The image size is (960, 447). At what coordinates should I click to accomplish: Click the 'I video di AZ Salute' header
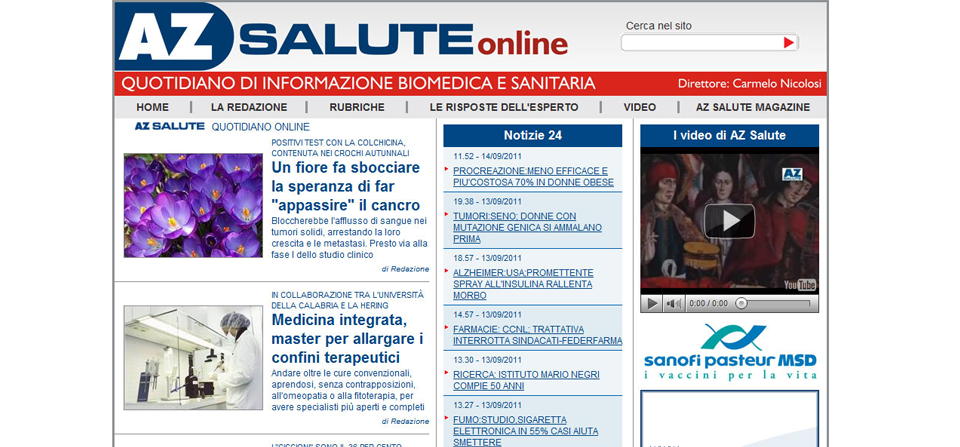(x=729, y=136)
